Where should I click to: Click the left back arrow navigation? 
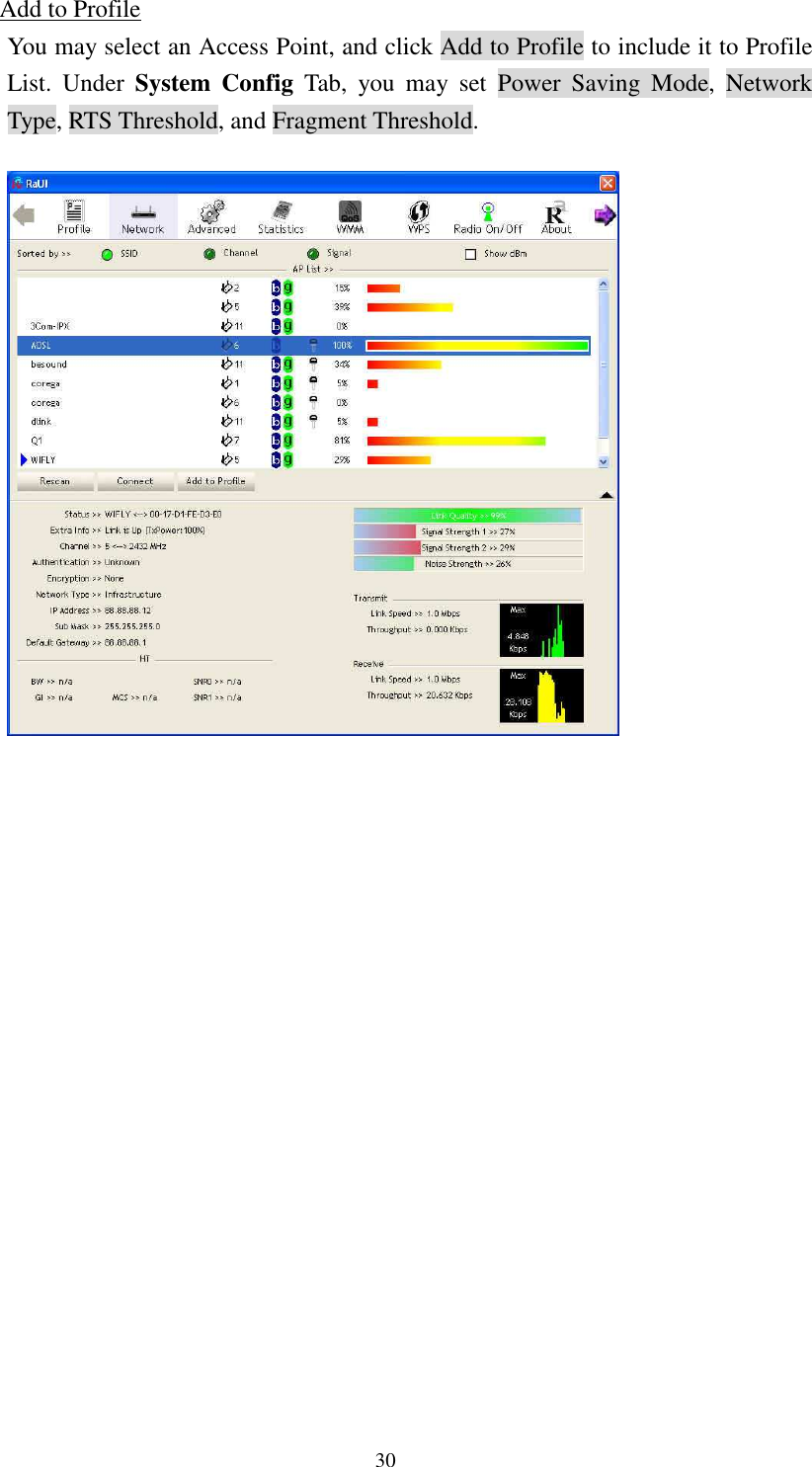25,215
